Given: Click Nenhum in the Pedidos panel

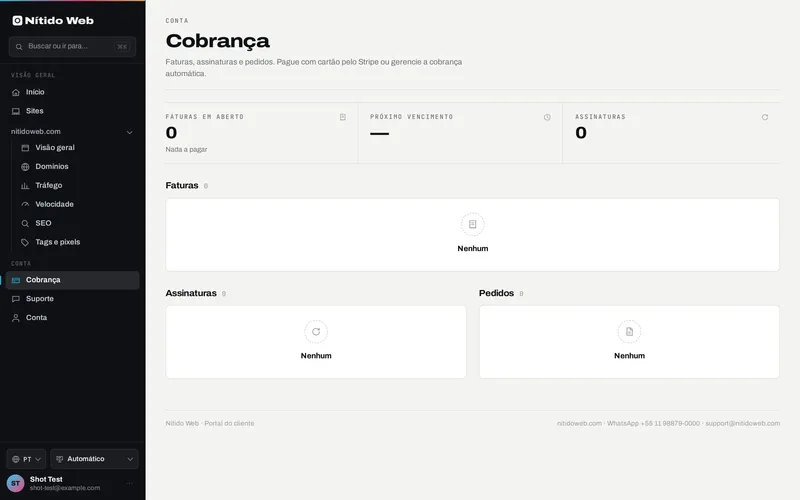Looking at the screenshot, I should coord(629,356).
